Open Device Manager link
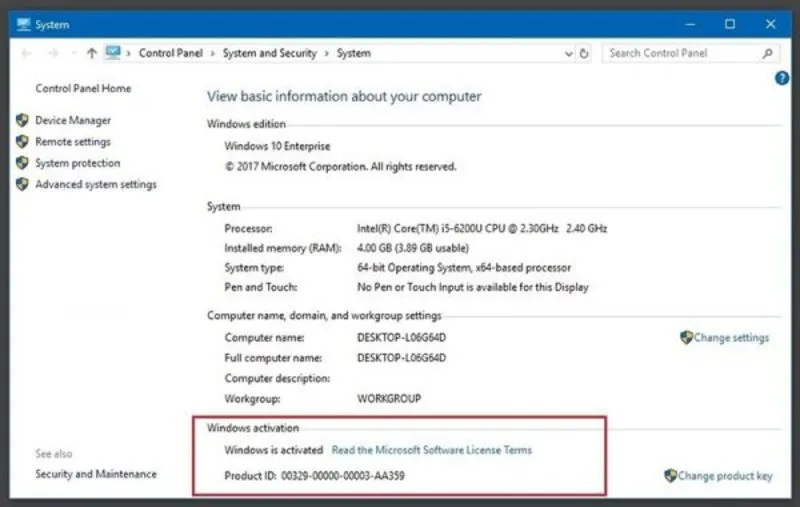This screenshot has width=800, height=507. pos(73,120)
